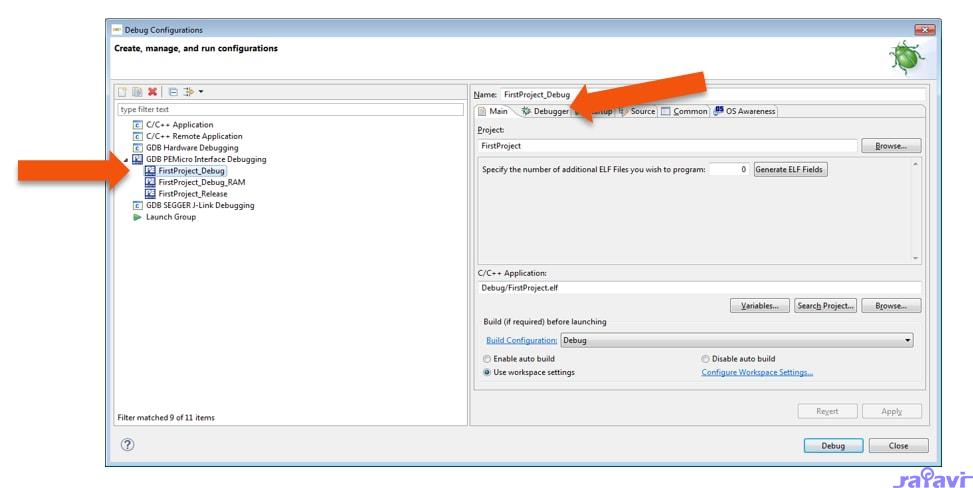This screenshot has width=973, height=488.
Task: Click the Duplicate launch configuration icon
Action: 137,92
